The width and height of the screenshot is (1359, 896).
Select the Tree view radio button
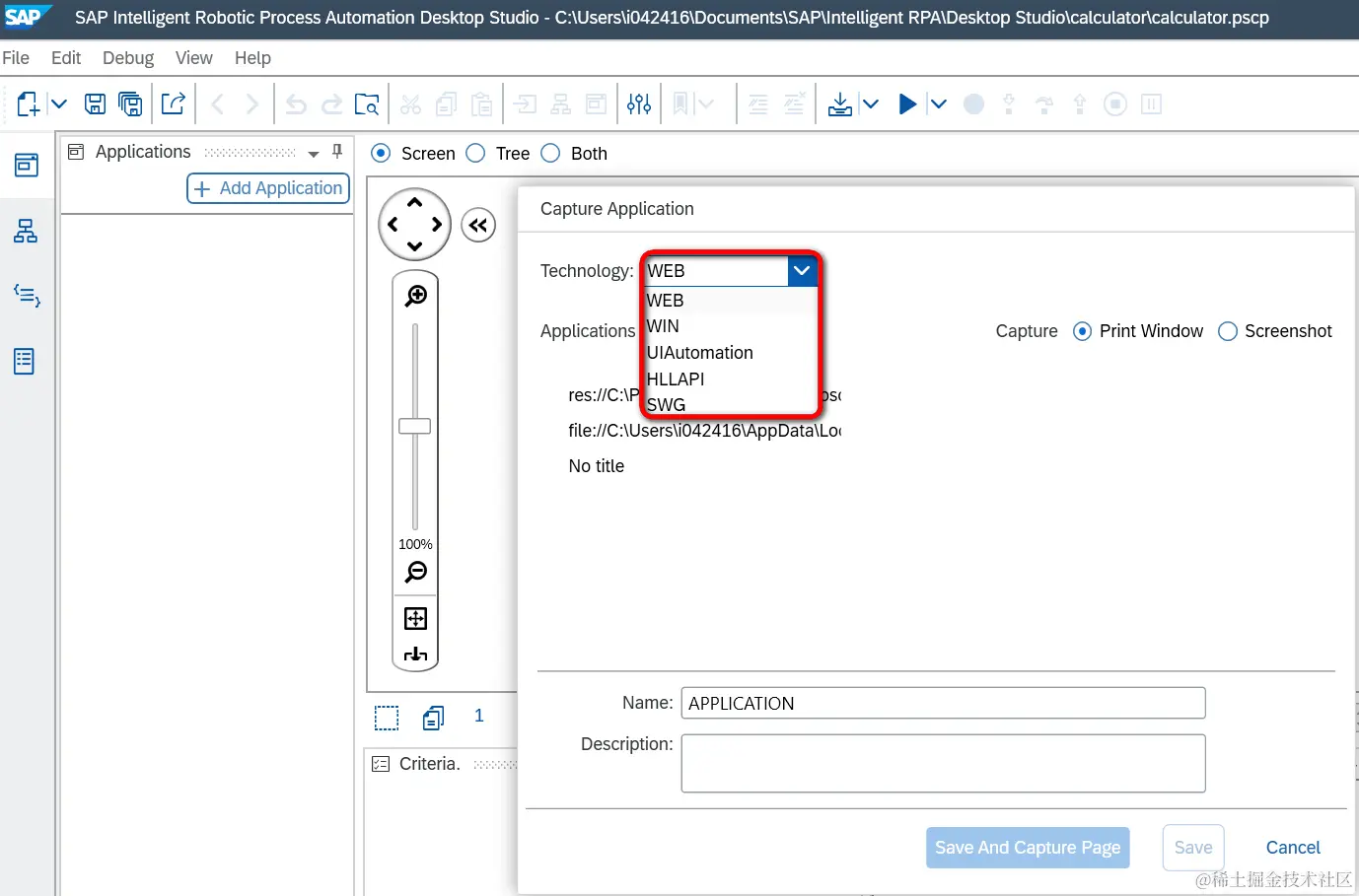[475, 153]
